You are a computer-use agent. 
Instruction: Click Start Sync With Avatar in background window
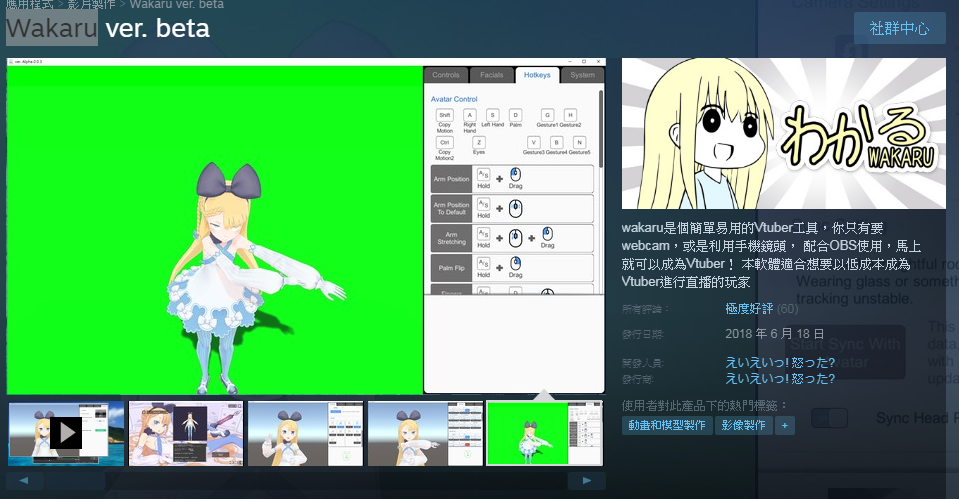pos(845,352)
